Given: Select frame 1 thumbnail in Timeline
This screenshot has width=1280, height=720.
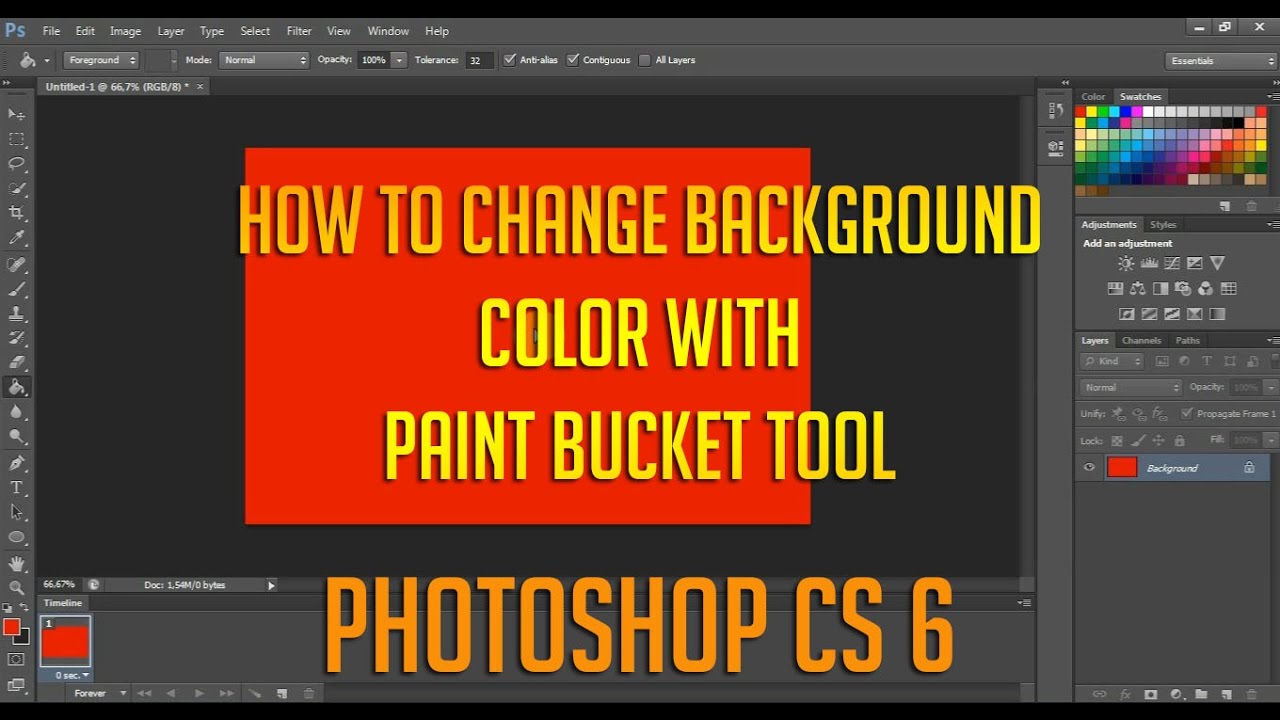Looking at the screenshot, I should 65,641.
